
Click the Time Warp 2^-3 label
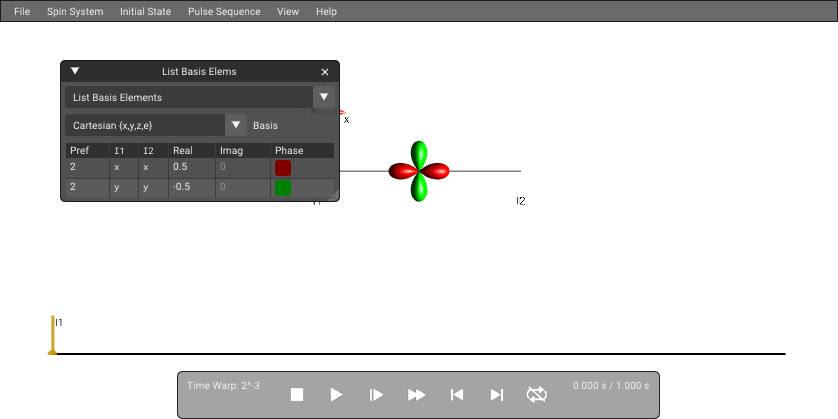pos(223,385)
